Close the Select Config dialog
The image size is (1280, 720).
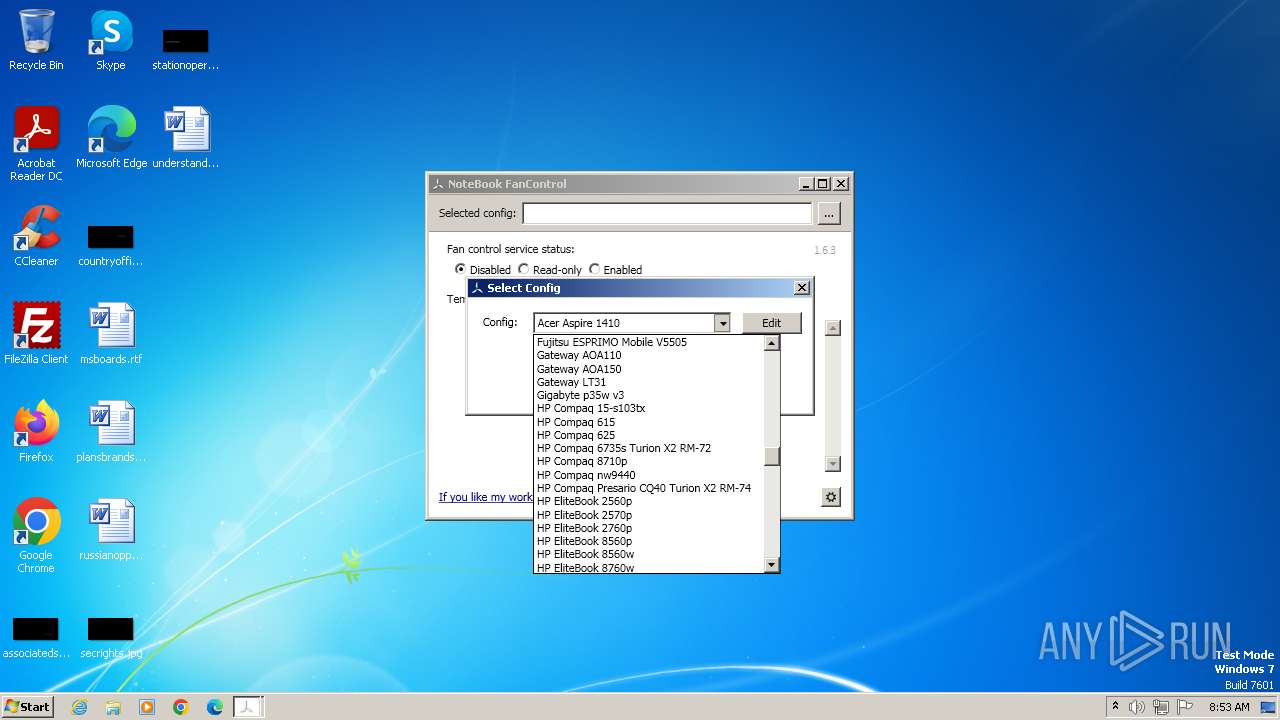tap(801, 288)
